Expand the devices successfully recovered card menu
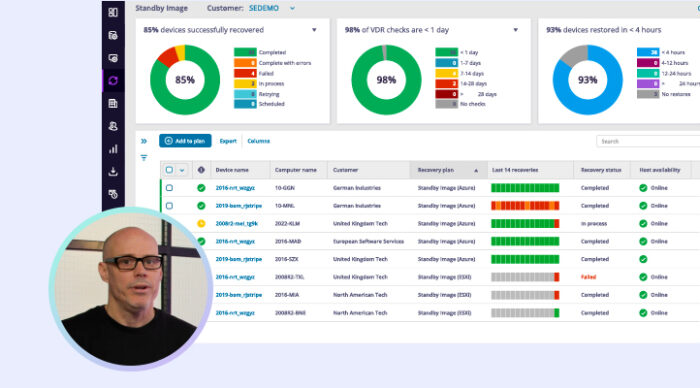Screen dimensions: 700x388 pos(314,30)
